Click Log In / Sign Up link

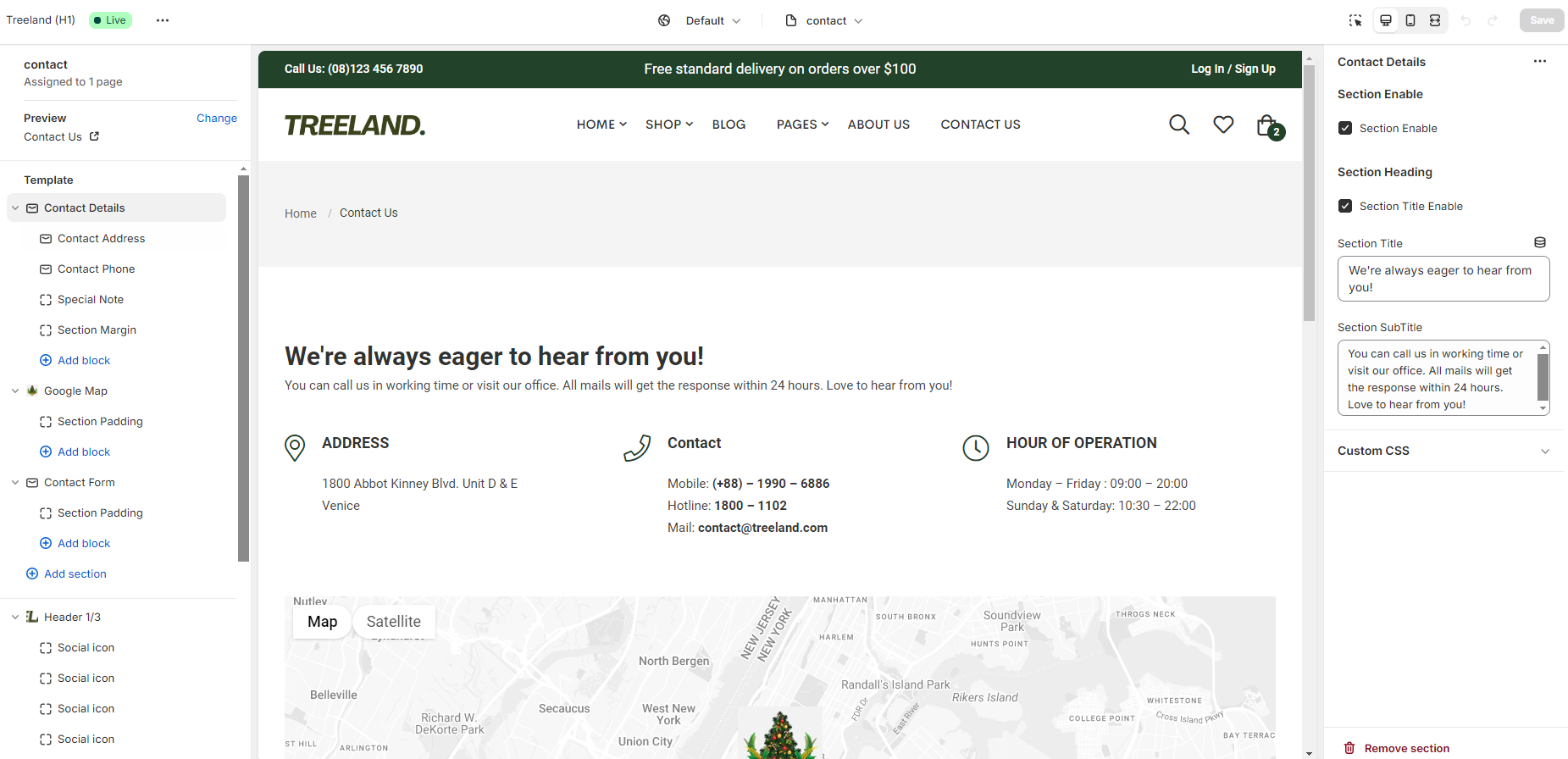pyautogui.click(x=1233, y=69)
